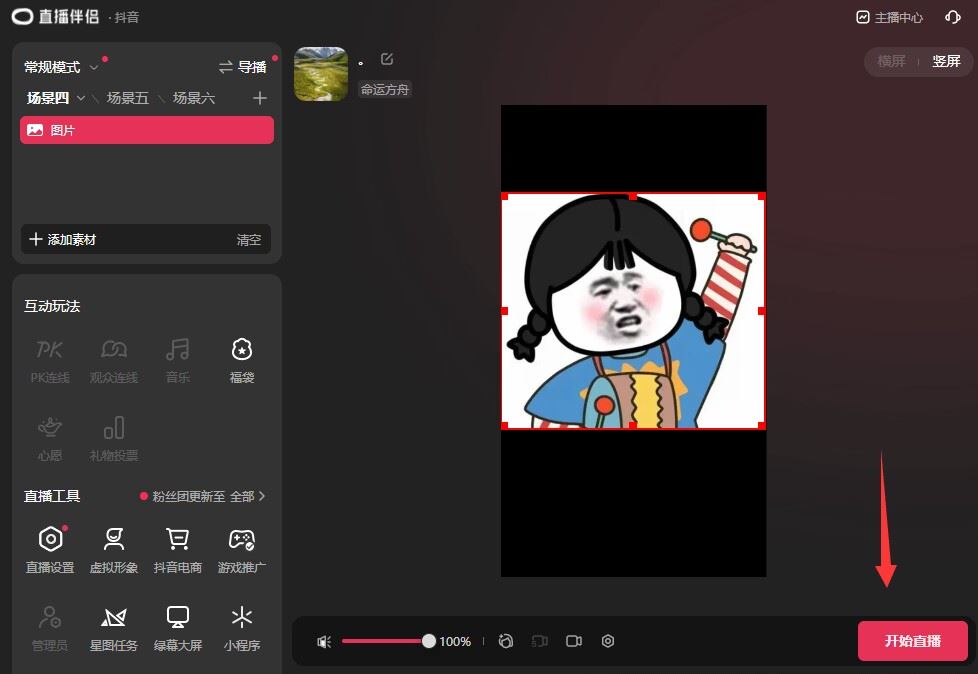The width and height of the screenshot is (978, 674).
Task: Click 添加素材 to add a source
Action: [63, 239]
